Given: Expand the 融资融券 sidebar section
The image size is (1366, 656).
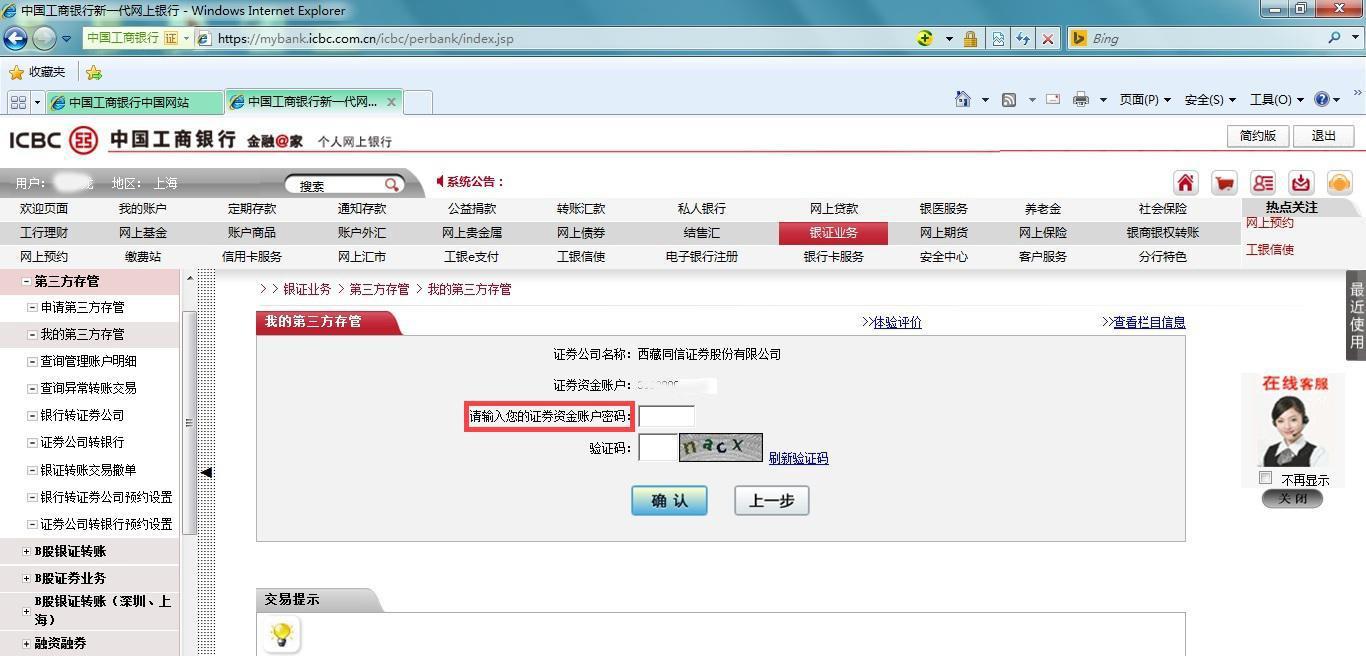Looking at the screenshot, I should point(26,643).
